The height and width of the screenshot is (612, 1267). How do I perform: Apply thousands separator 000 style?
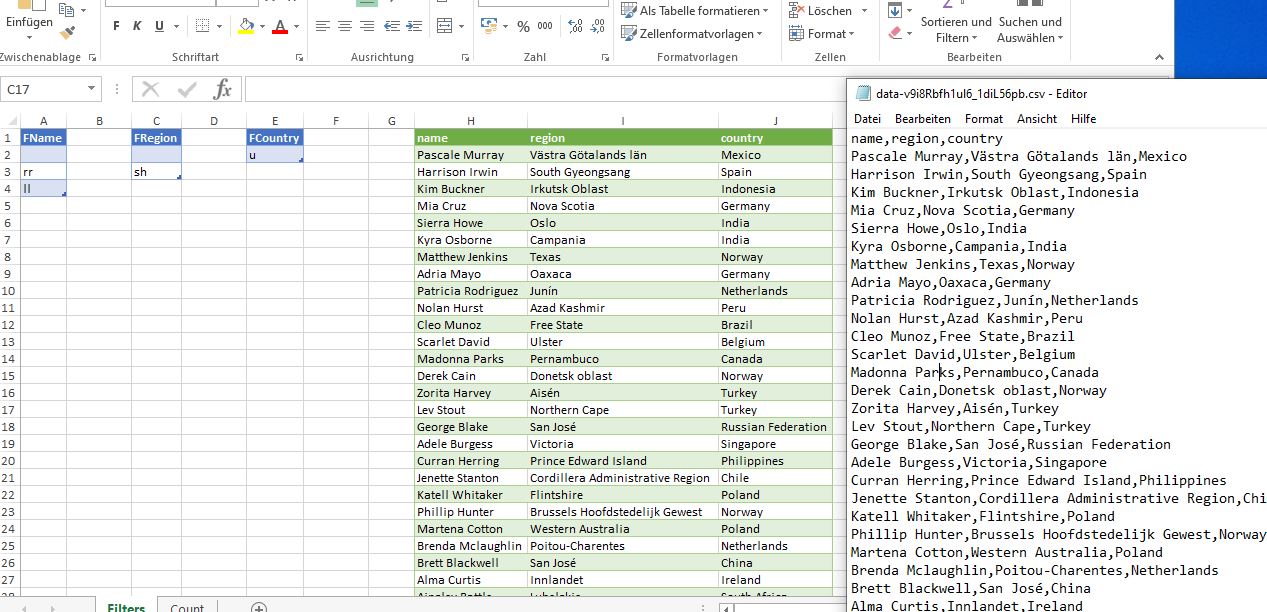[545, 26]
